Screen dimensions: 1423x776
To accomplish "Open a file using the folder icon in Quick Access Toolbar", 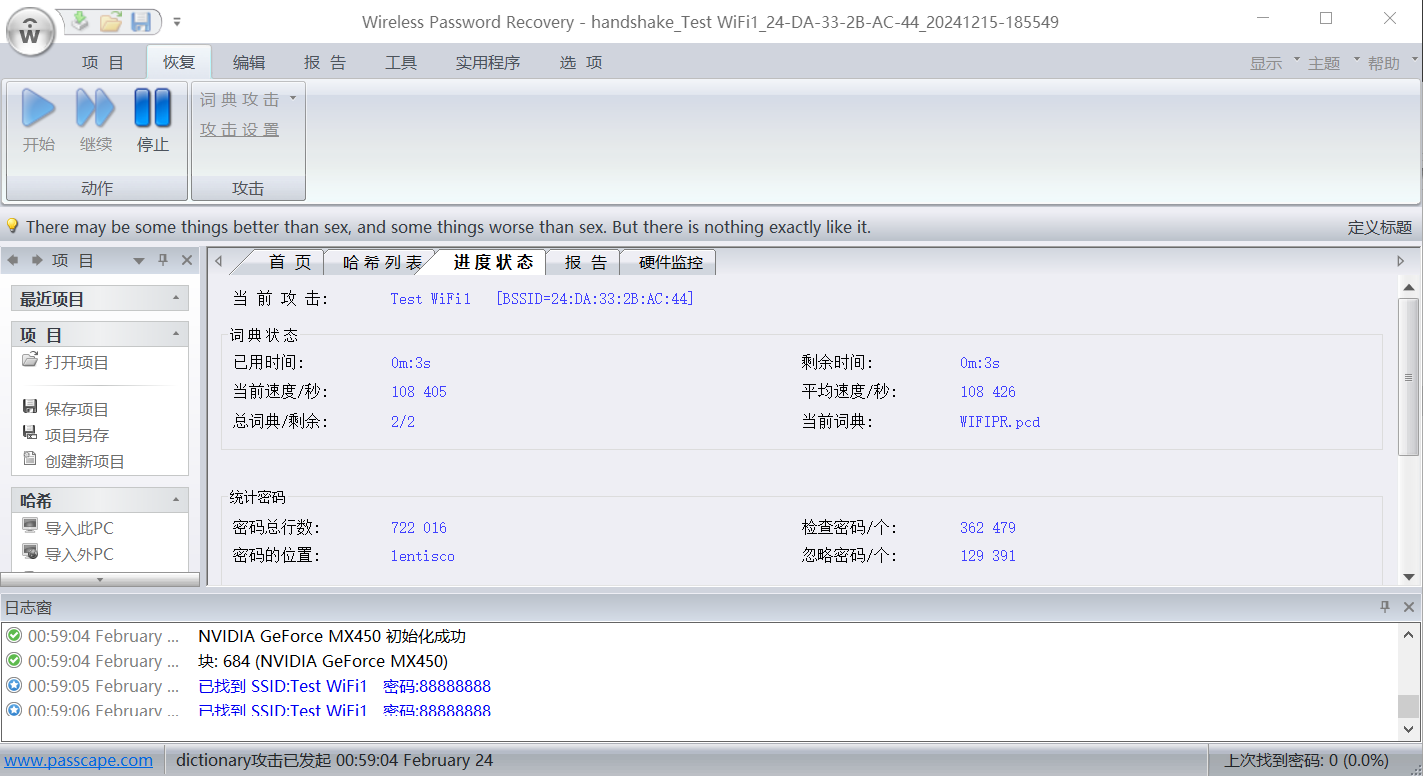I will 110,21.
